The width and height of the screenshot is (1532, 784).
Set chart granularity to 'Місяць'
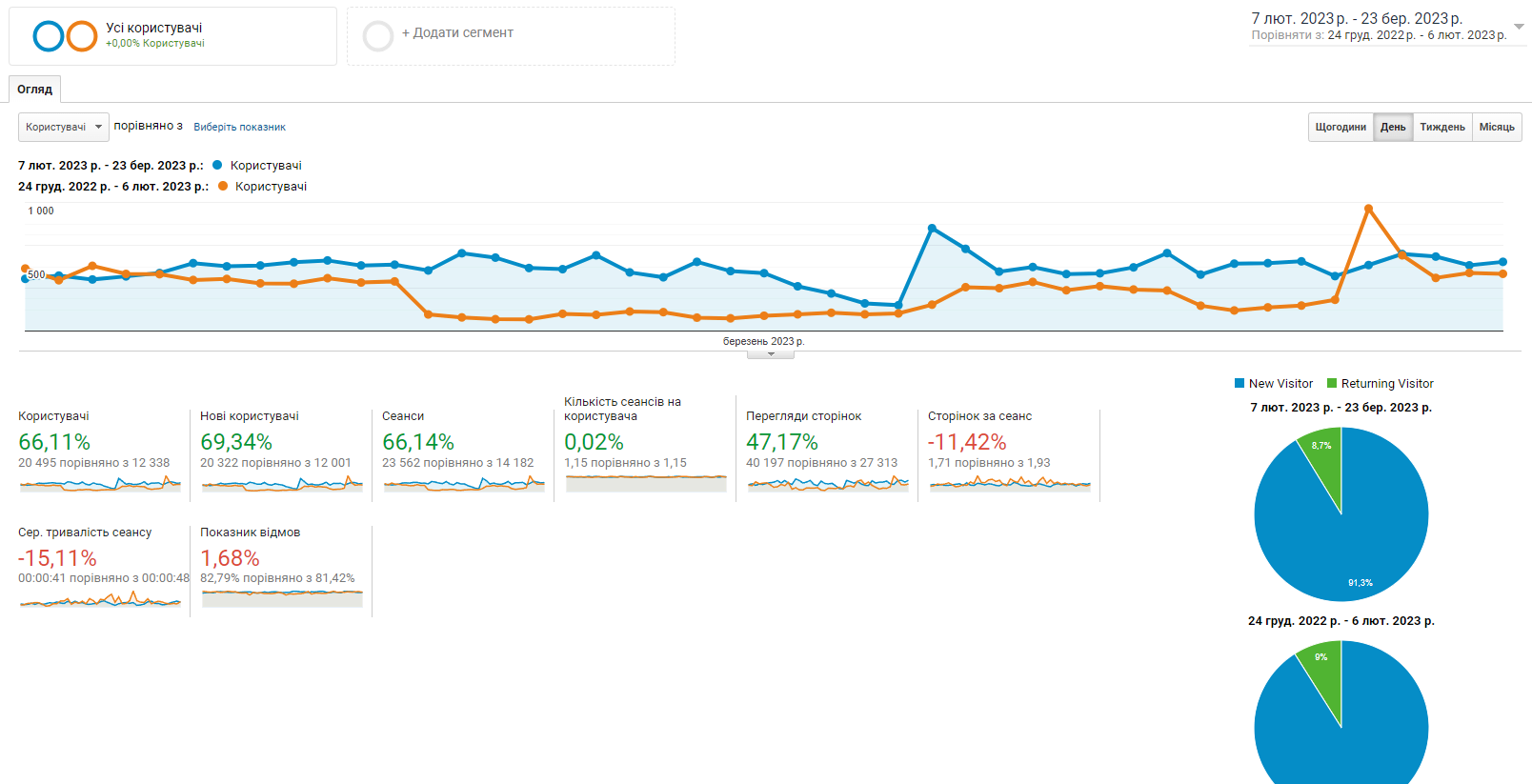(1496, 128)
